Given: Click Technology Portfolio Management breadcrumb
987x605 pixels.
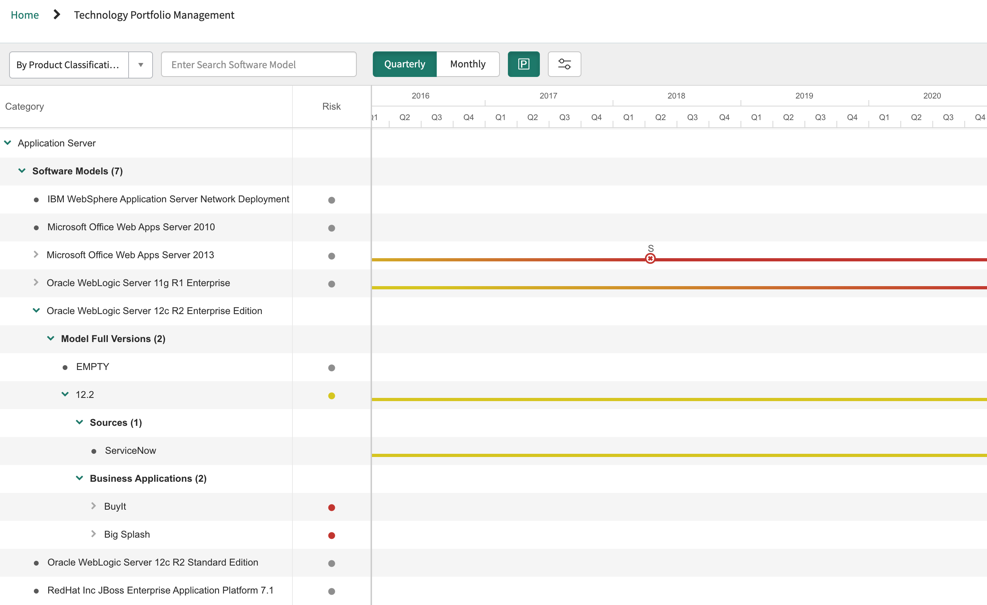Looking at the screenshot, I should pos(154,14).
